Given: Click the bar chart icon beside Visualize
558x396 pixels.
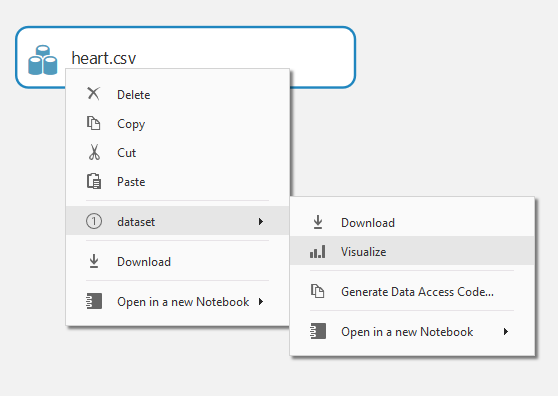Looking at the screenshot, I should tap(317, 252).
